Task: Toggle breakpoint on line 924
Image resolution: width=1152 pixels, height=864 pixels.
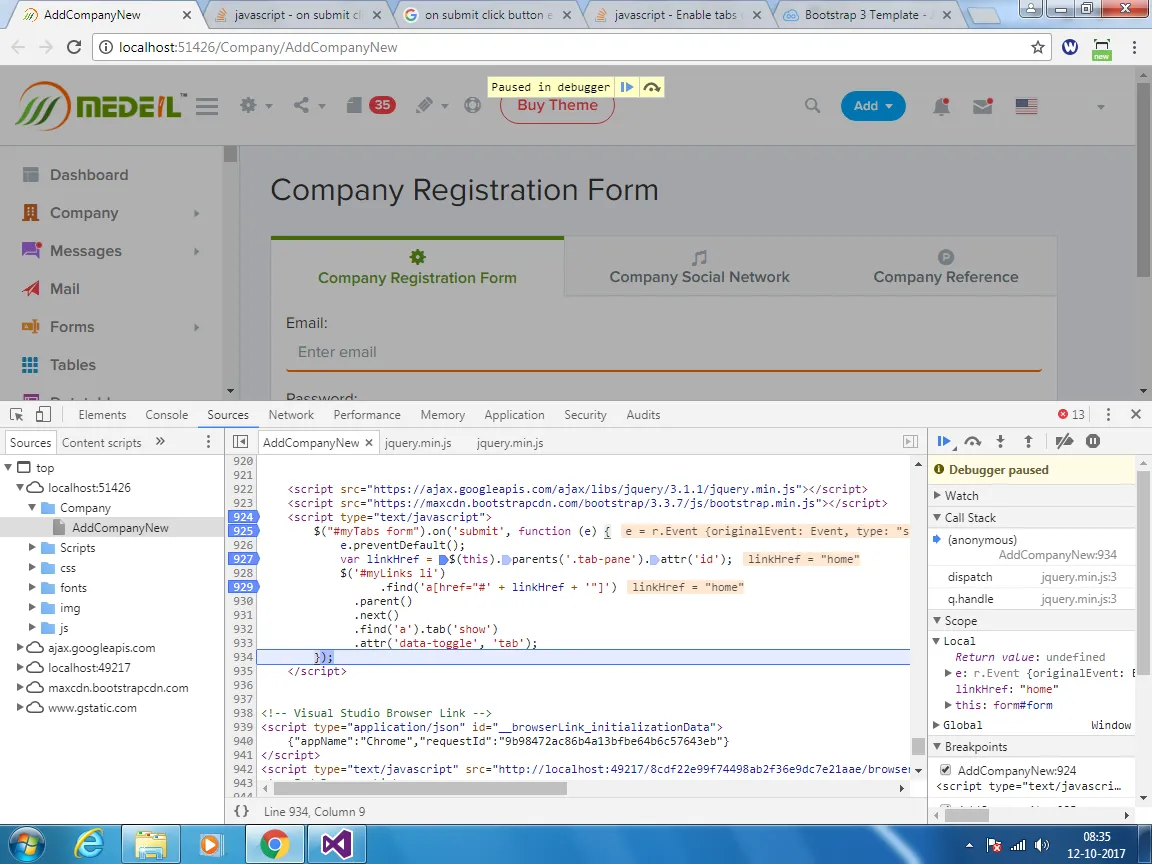Action: [x=242, y=516]
